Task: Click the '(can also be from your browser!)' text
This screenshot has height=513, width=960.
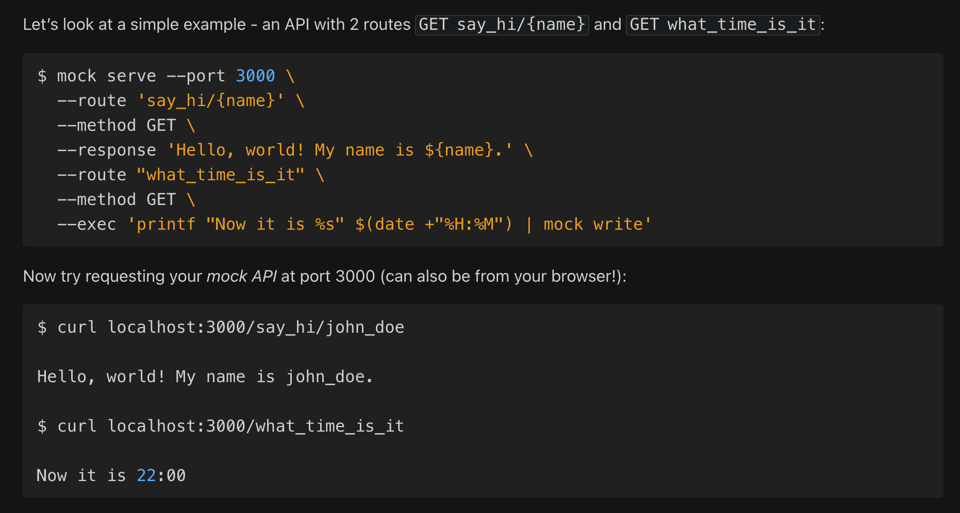Action: click(x=503, y=276)
